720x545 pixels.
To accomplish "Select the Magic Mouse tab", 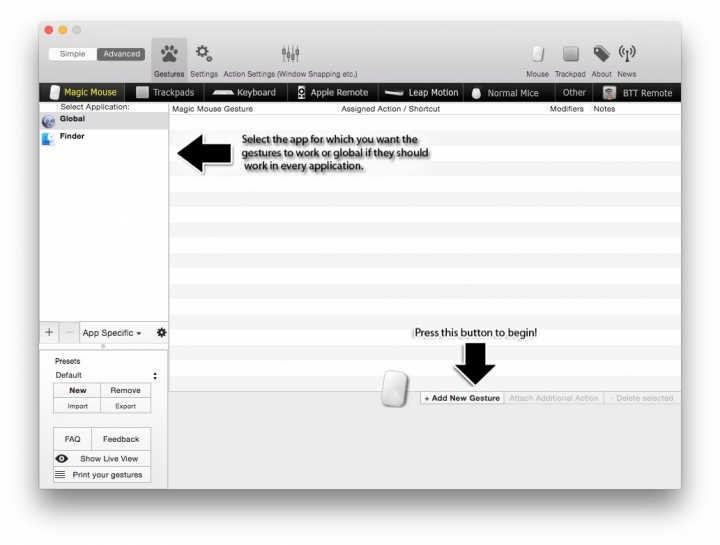I will [83, 92].
